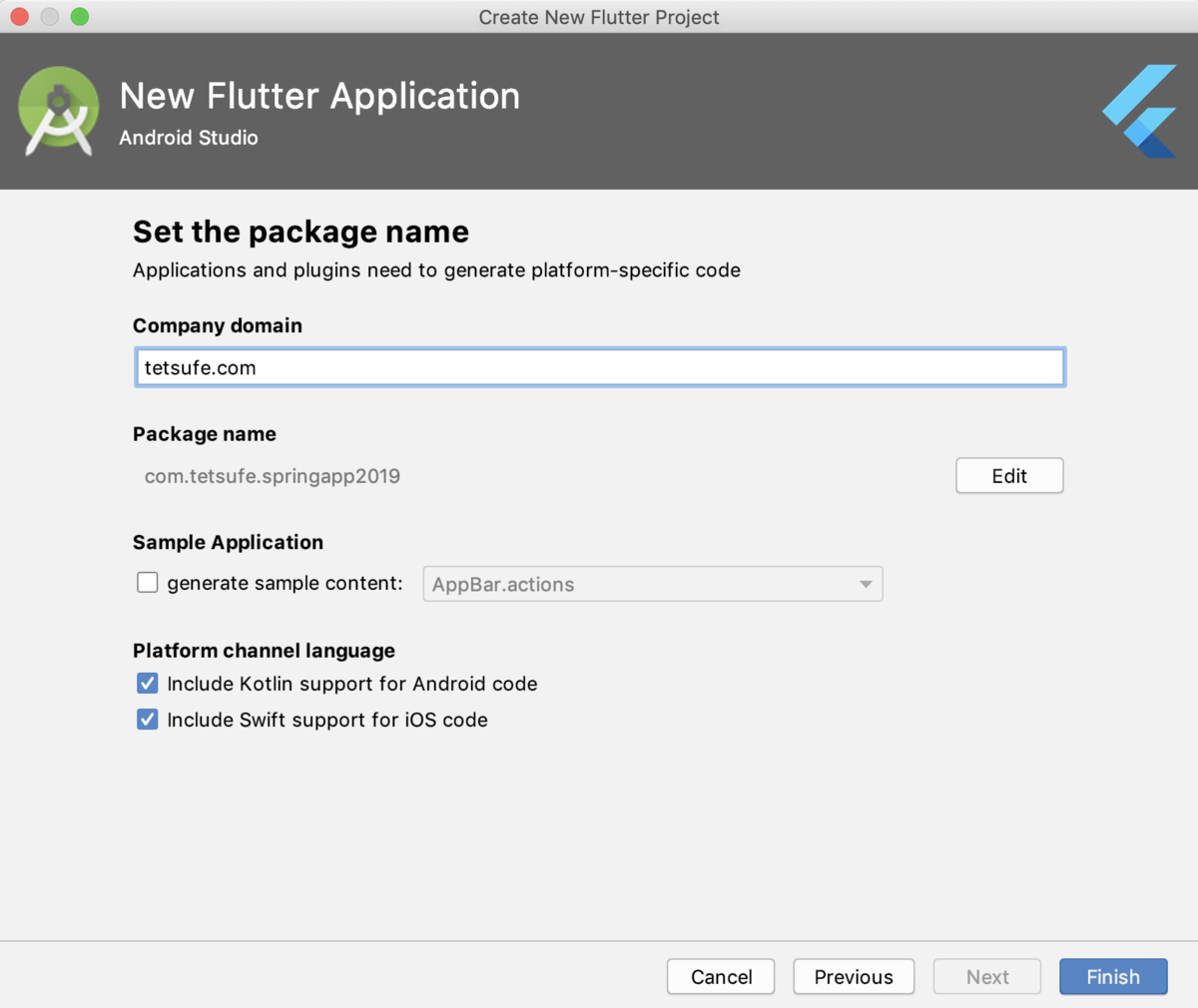The image size is (1198, 1008).
Task: Uncheck Include Kotlin support for Android code
Action: coord(148,684)
